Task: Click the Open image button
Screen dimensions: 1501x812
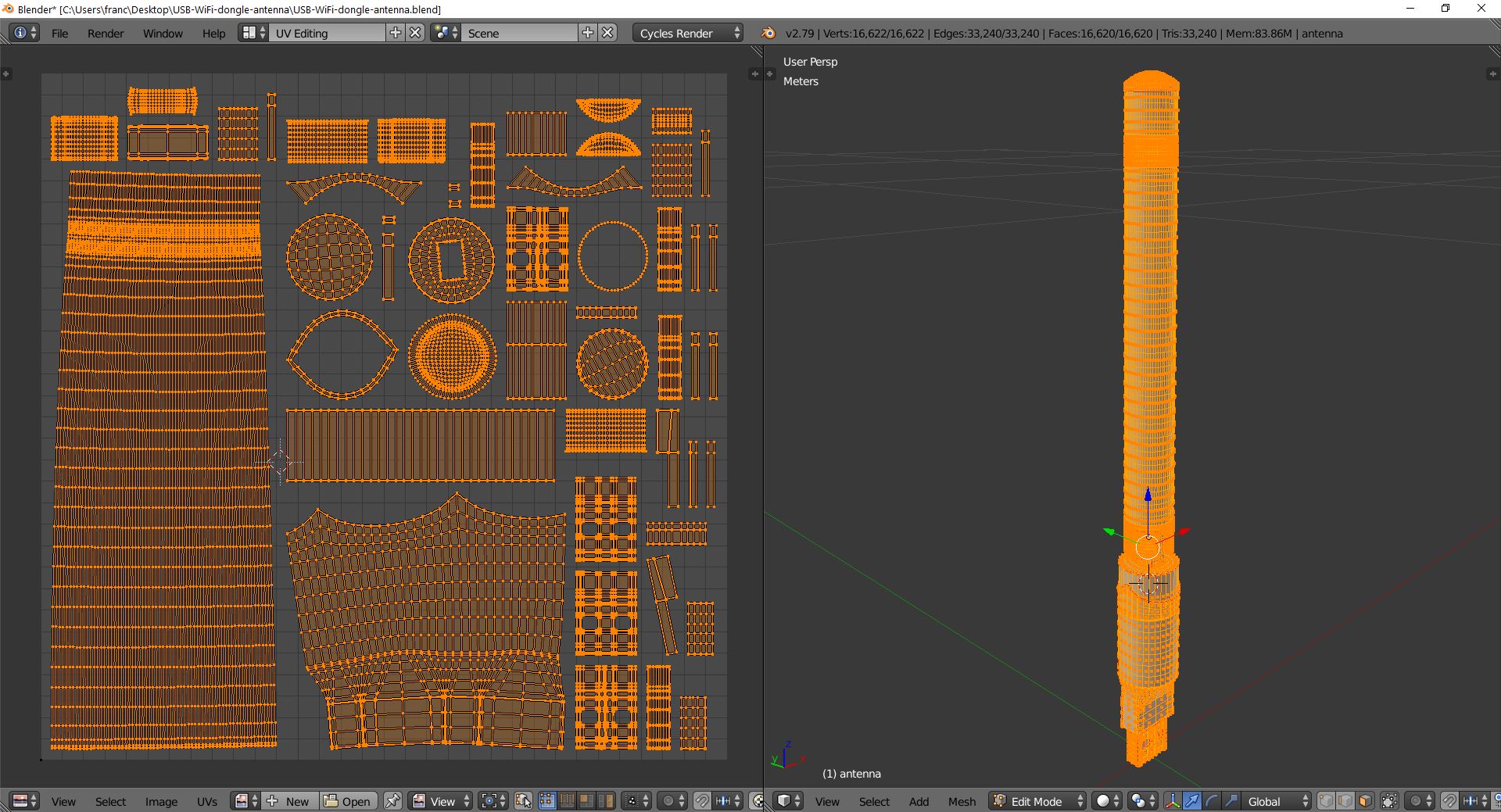Action: [349, 801]
